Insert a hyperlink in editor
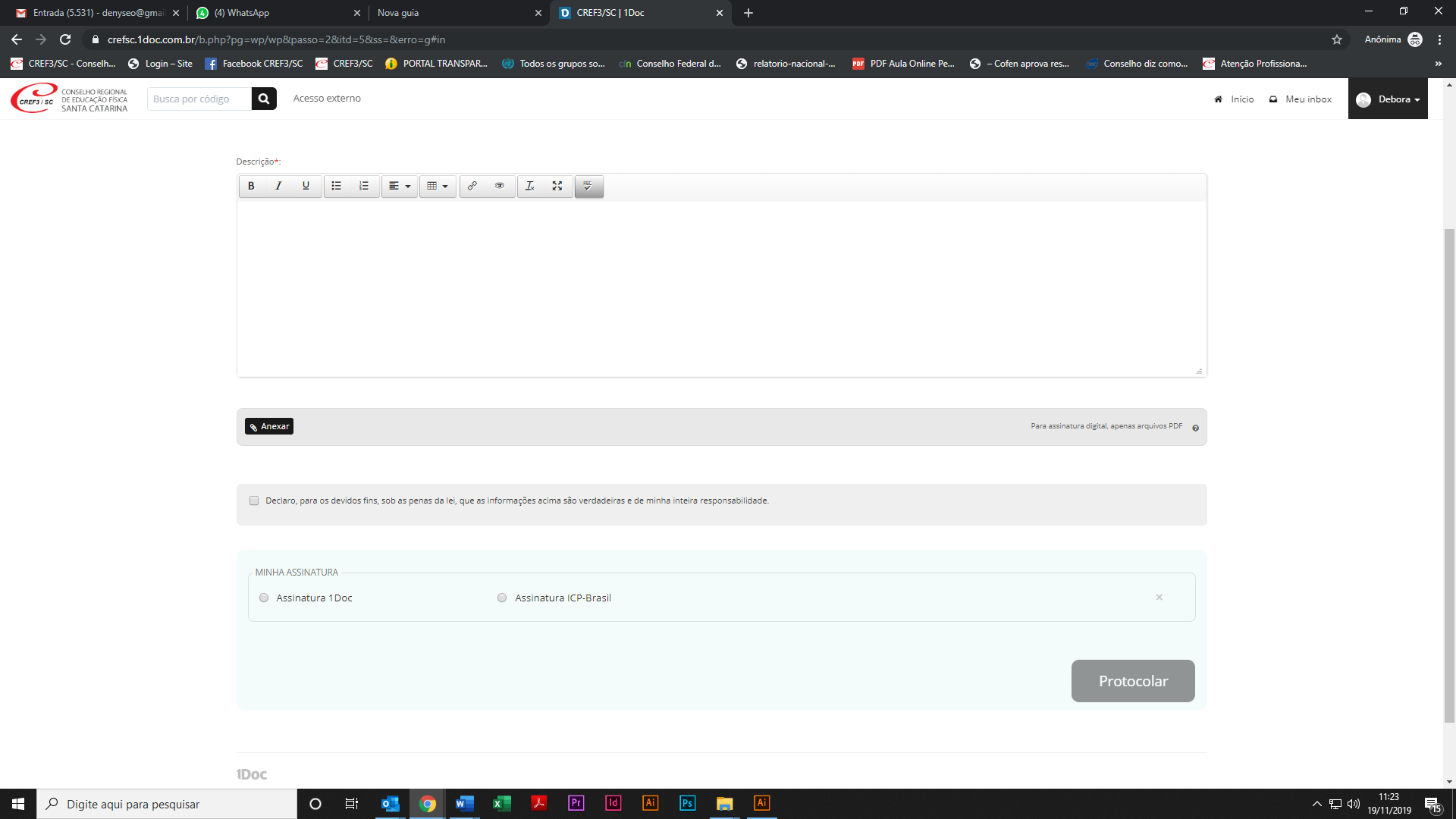 click(x=472, y=186)
